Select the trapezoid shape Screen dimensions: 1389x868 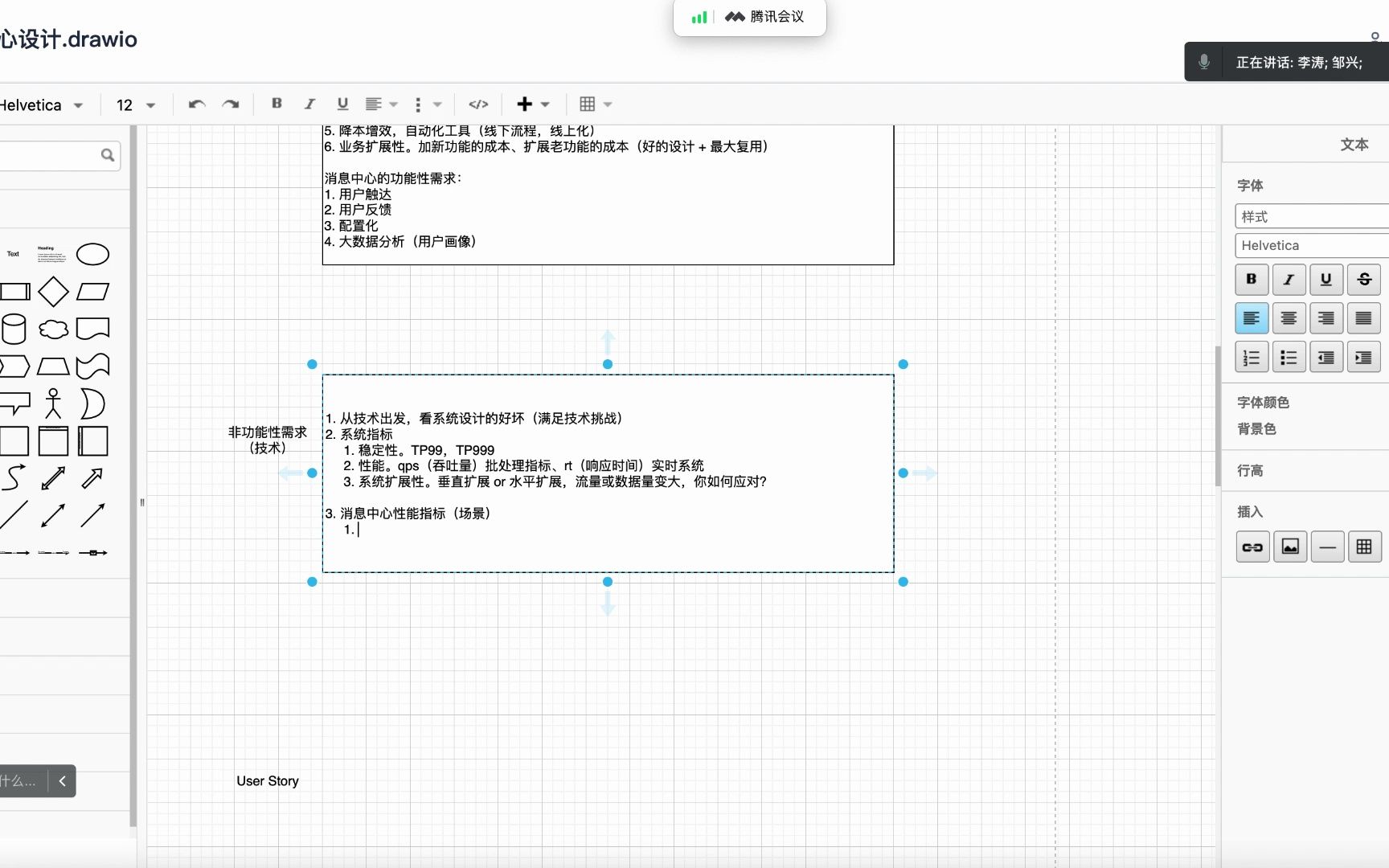(x=53, y=366)
